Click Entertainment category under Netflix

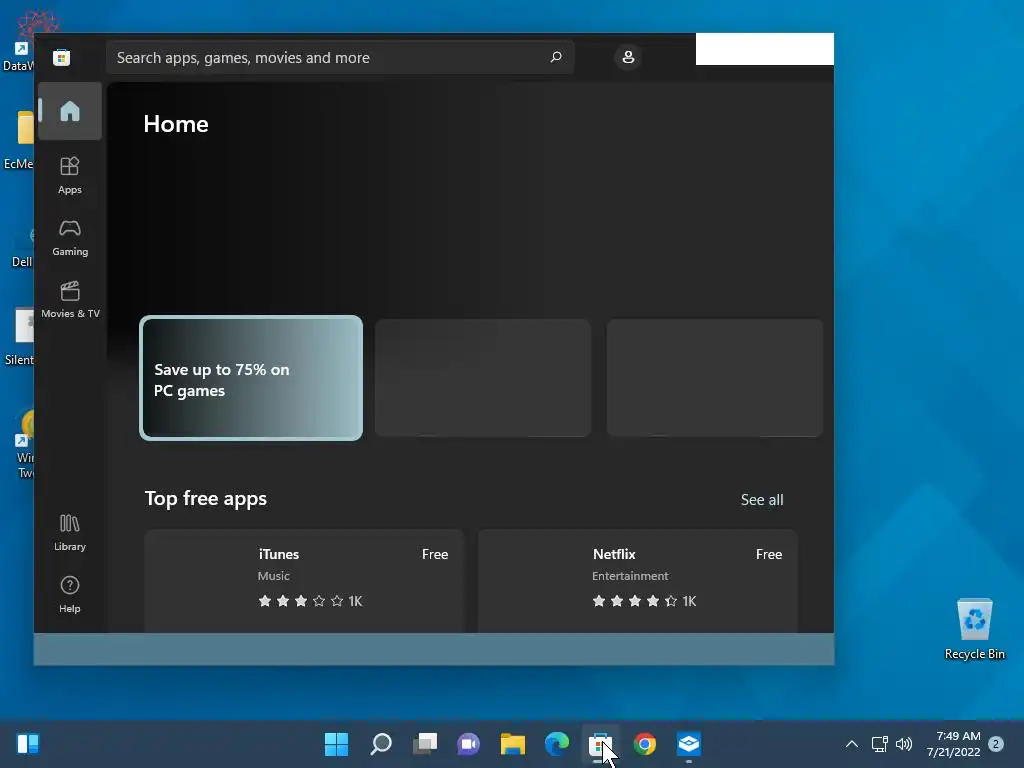(x=630, y=576)
